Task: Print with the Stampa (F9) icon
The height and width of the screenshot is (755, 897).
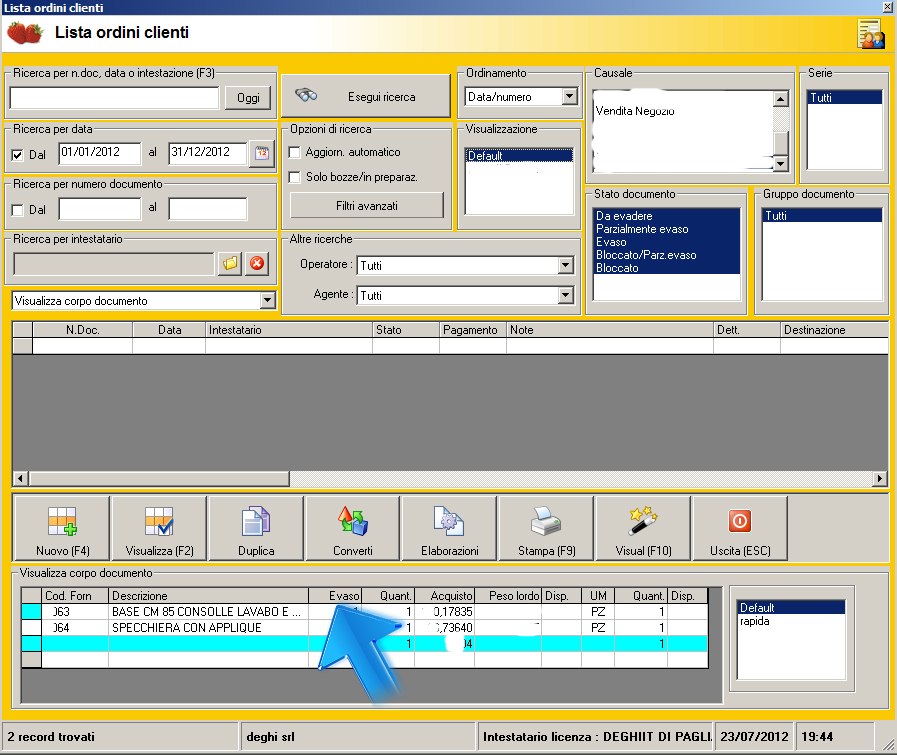Action: pyautogui.click(x=546, y=523)
